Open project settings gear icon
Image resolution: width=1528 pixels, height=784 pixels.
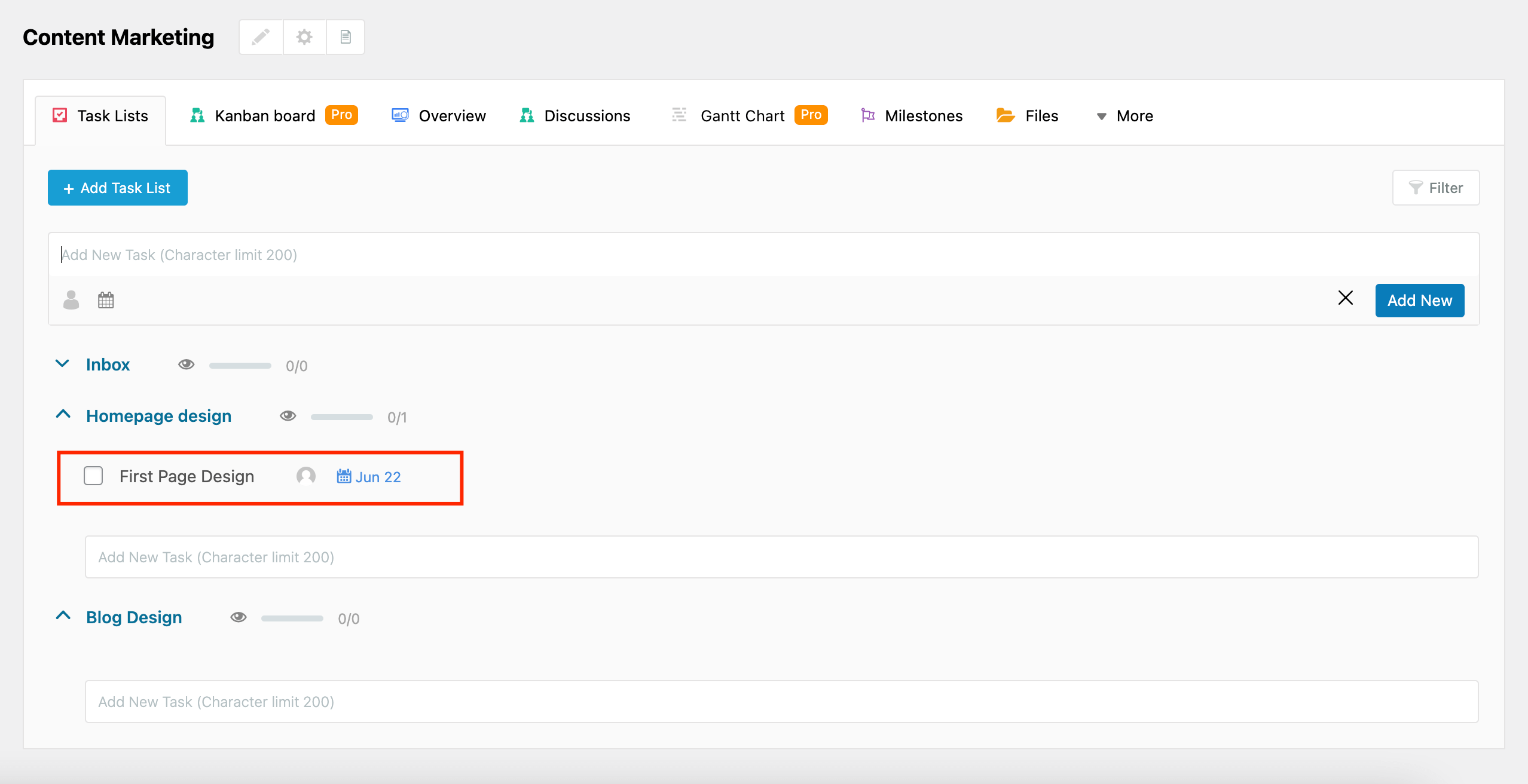[304, 37]
